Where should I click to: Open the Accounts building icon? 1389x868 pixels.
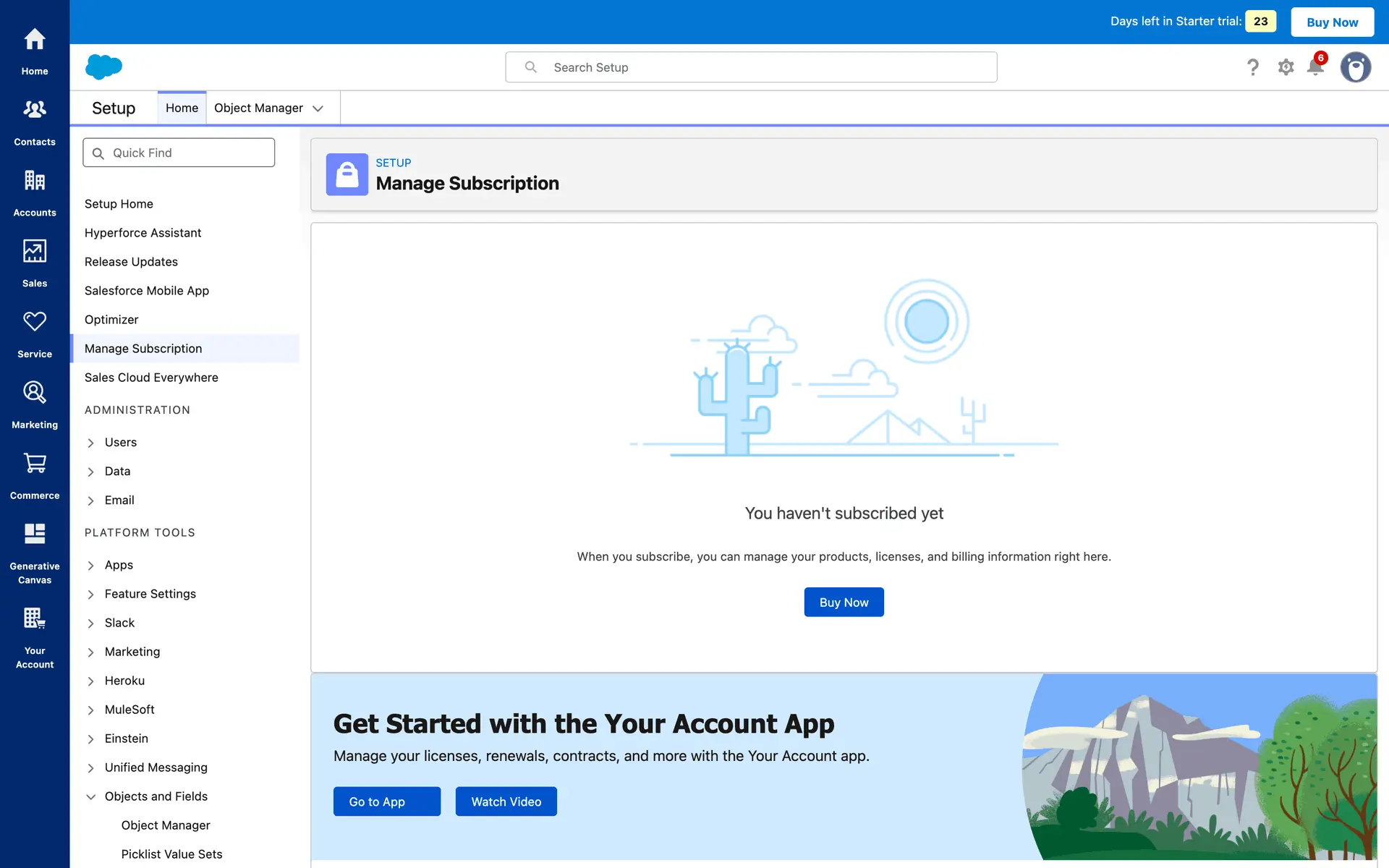click(x=34, y=181)
